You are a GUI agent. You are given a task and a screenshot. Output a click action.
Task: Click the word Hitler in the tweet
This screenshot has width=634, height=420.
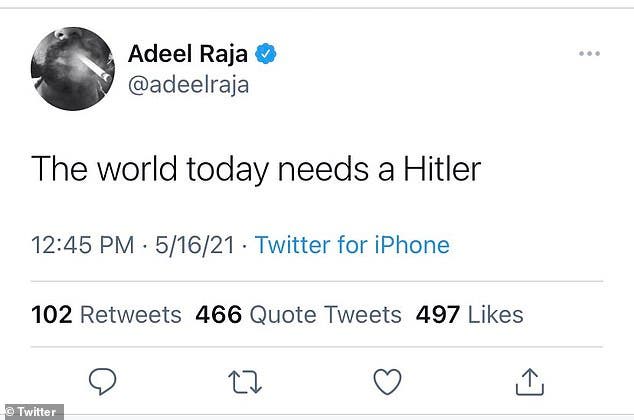[442, 169]
